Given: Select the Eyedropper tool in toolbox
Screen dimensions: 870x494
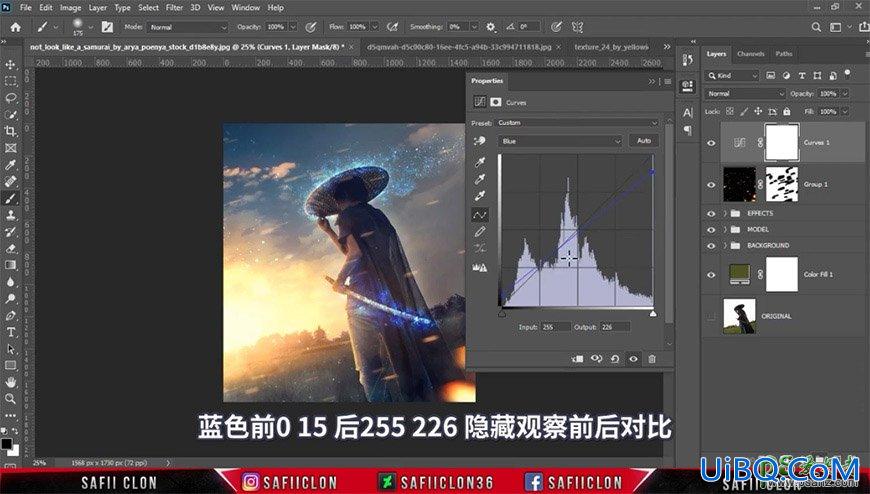Looking at the screenshot, I should pyautogui.click(x=10, y=165).
